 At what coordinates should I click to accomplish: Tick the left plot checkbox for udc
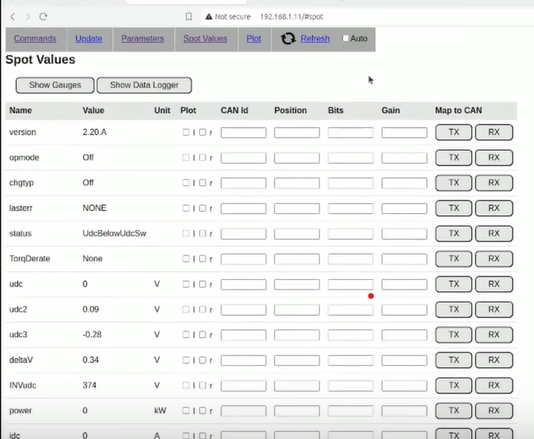pos(186,284)
